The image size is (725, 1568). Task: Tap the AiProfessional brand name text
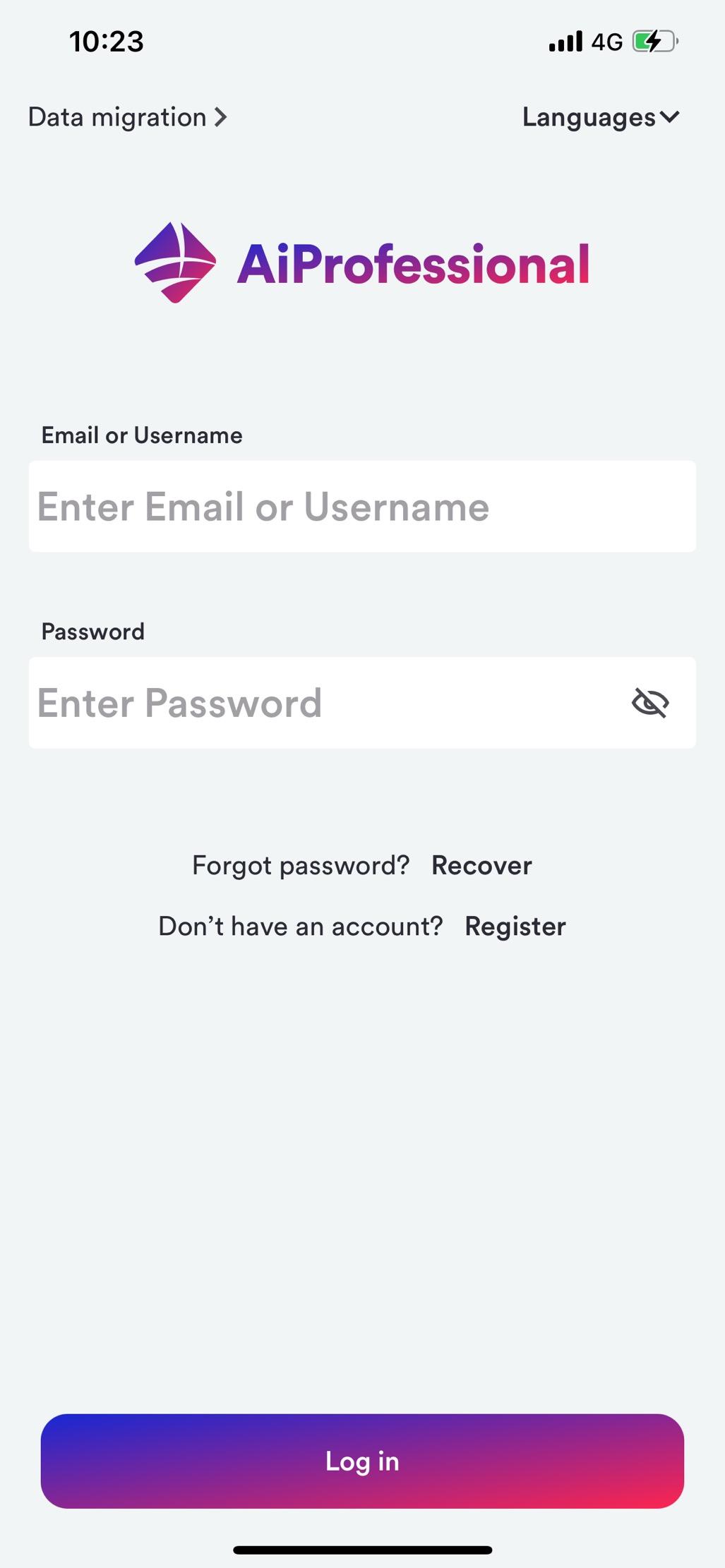tap(413, 265)
